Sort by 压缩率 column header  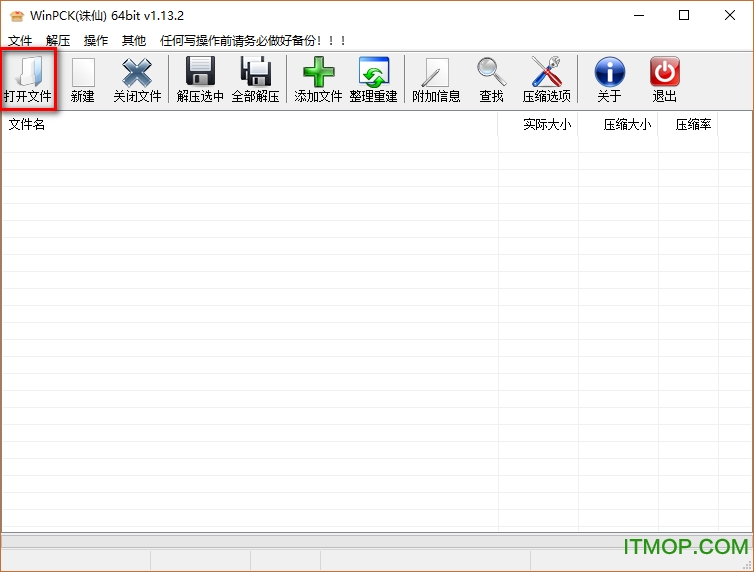coord(693,125)
